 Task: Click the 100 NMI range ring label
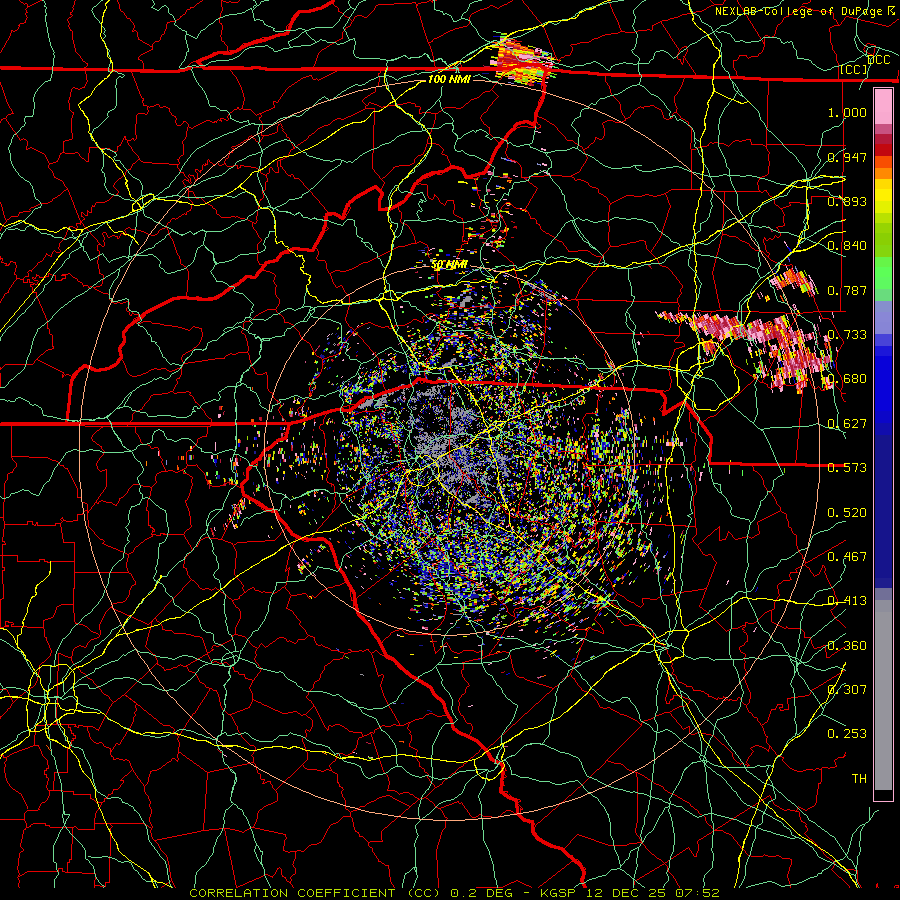449,79
